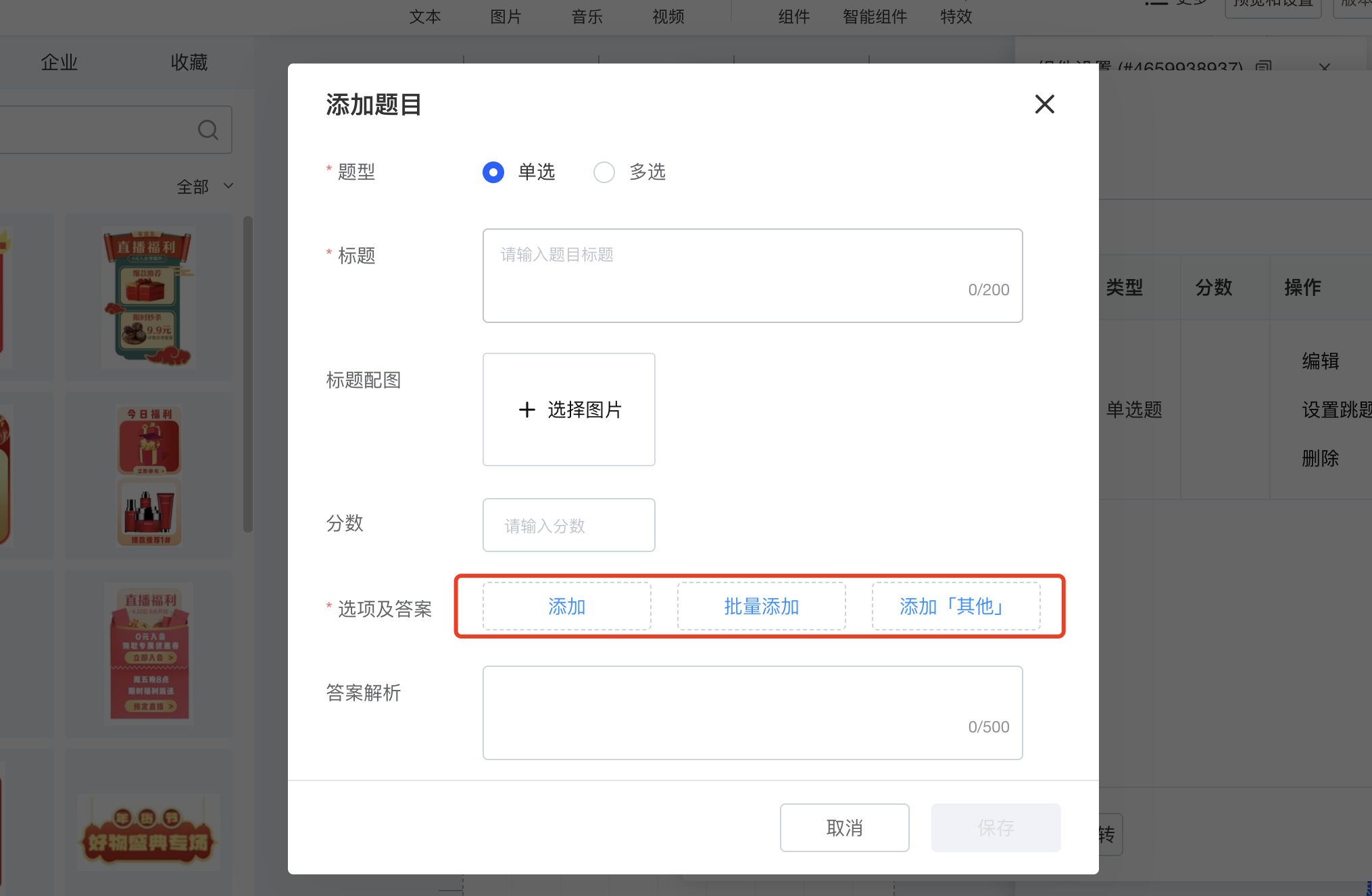
Task: Switch to the 收藏 tab
Action: pos(189,62)
